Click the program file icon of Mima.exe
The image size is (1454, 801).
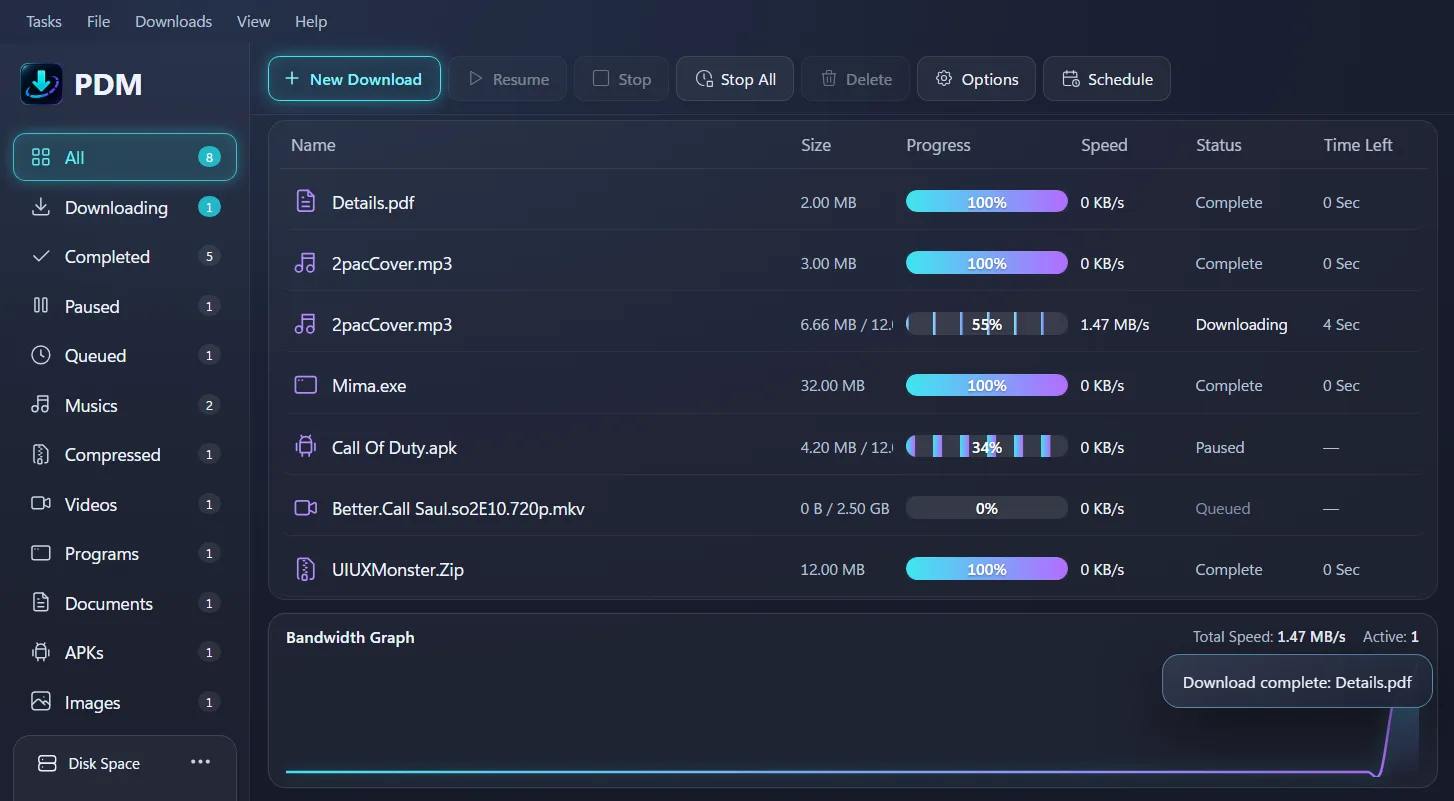(x=306, y=385)
